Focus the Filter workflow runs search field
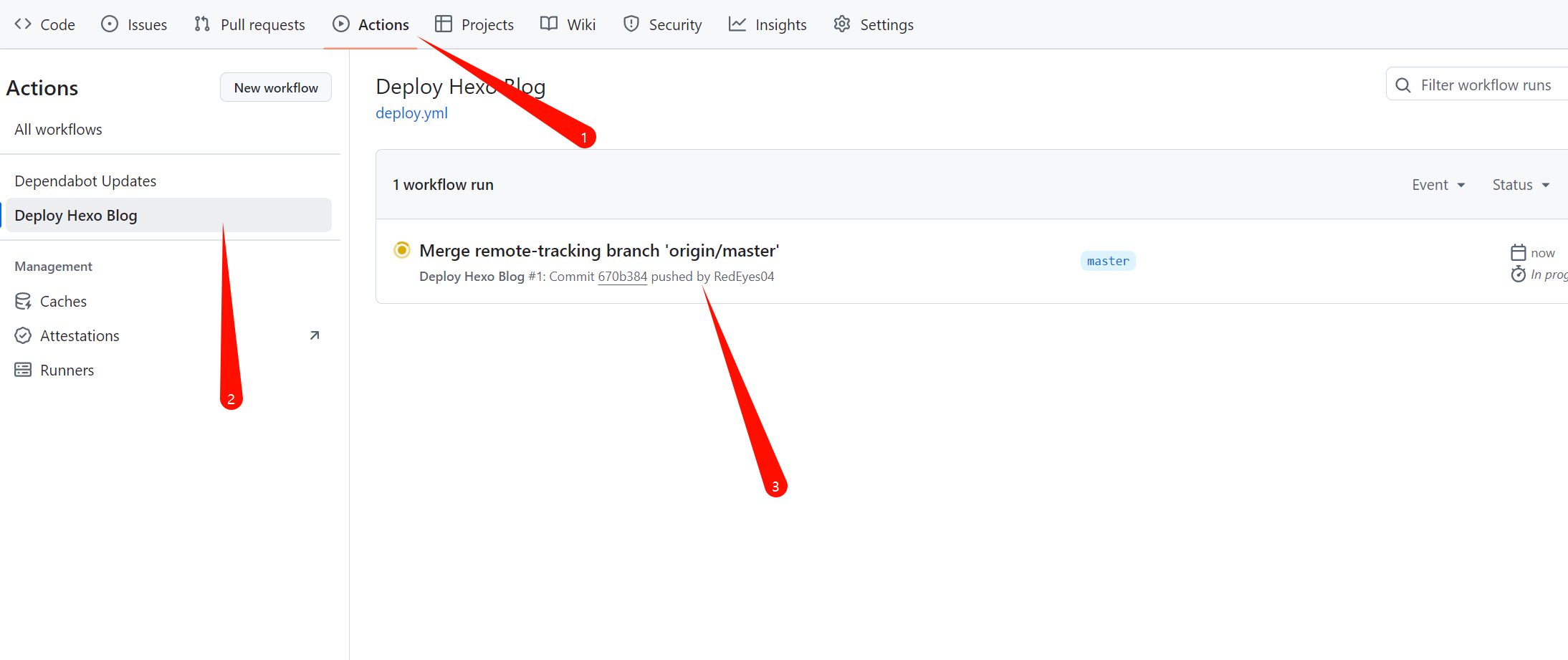 point(1486,85)
